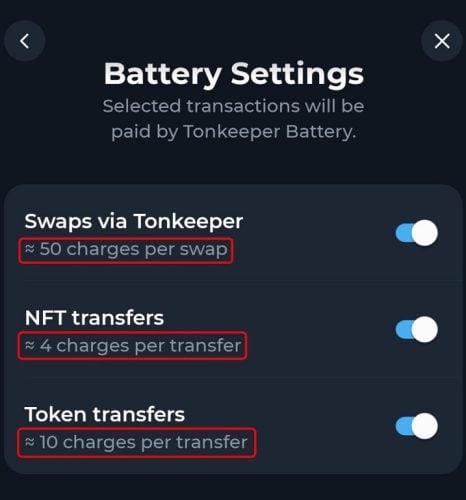Click the "≈ 4 charges per transfer" text
The height and width of the screenshot is (500, 466).
click(x=133, y=346)
